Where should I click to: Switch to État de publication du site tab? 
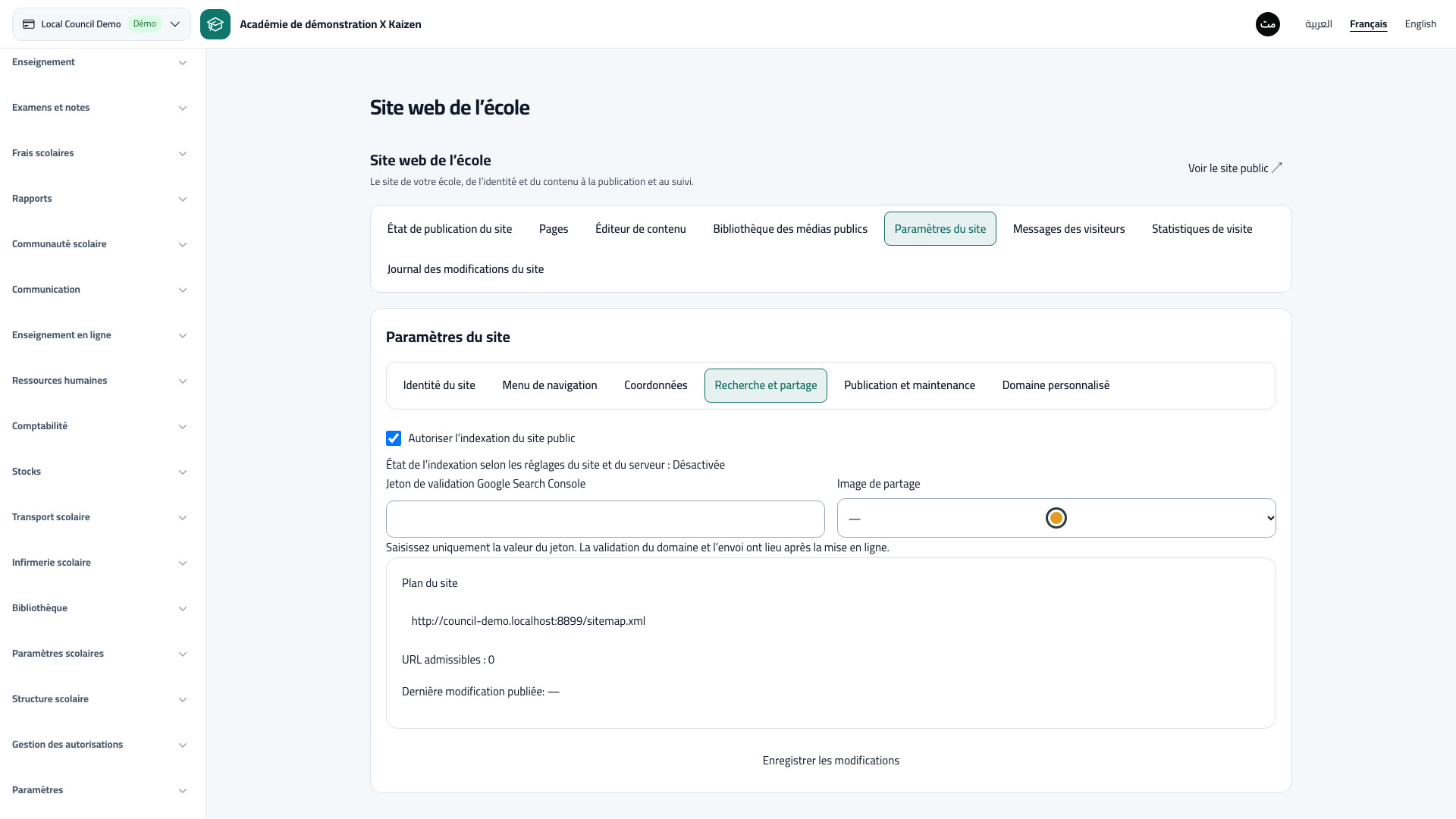450,229
